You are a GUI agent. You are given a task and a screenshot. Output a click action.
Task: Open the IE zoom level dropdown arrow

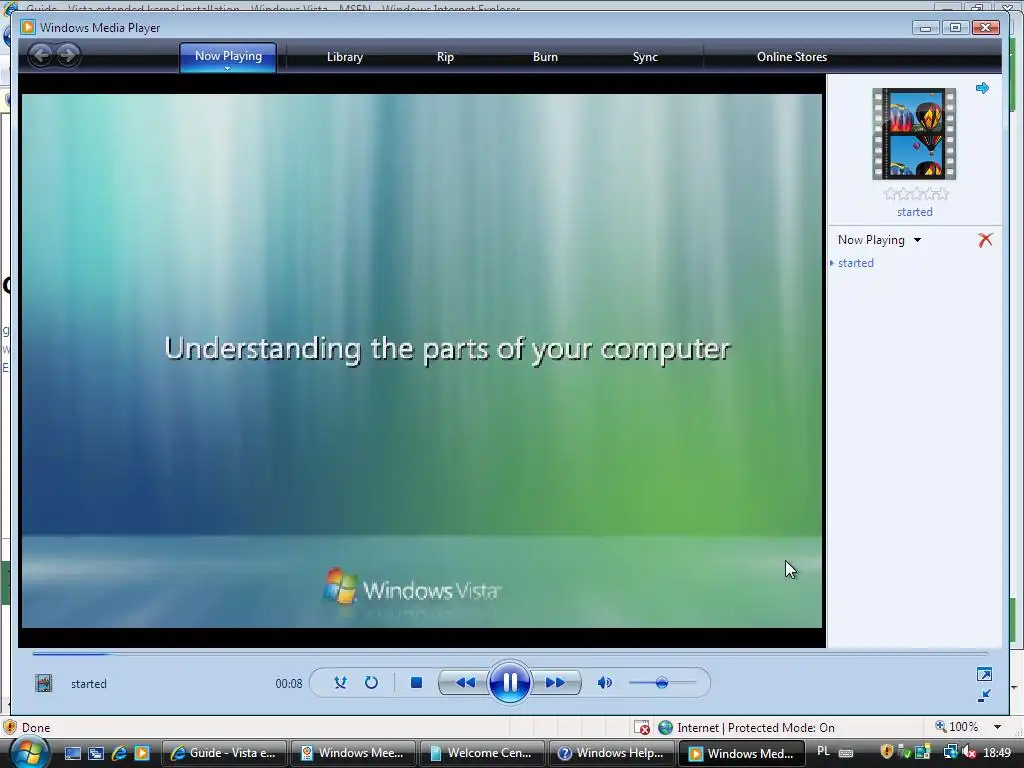point(997,727)
